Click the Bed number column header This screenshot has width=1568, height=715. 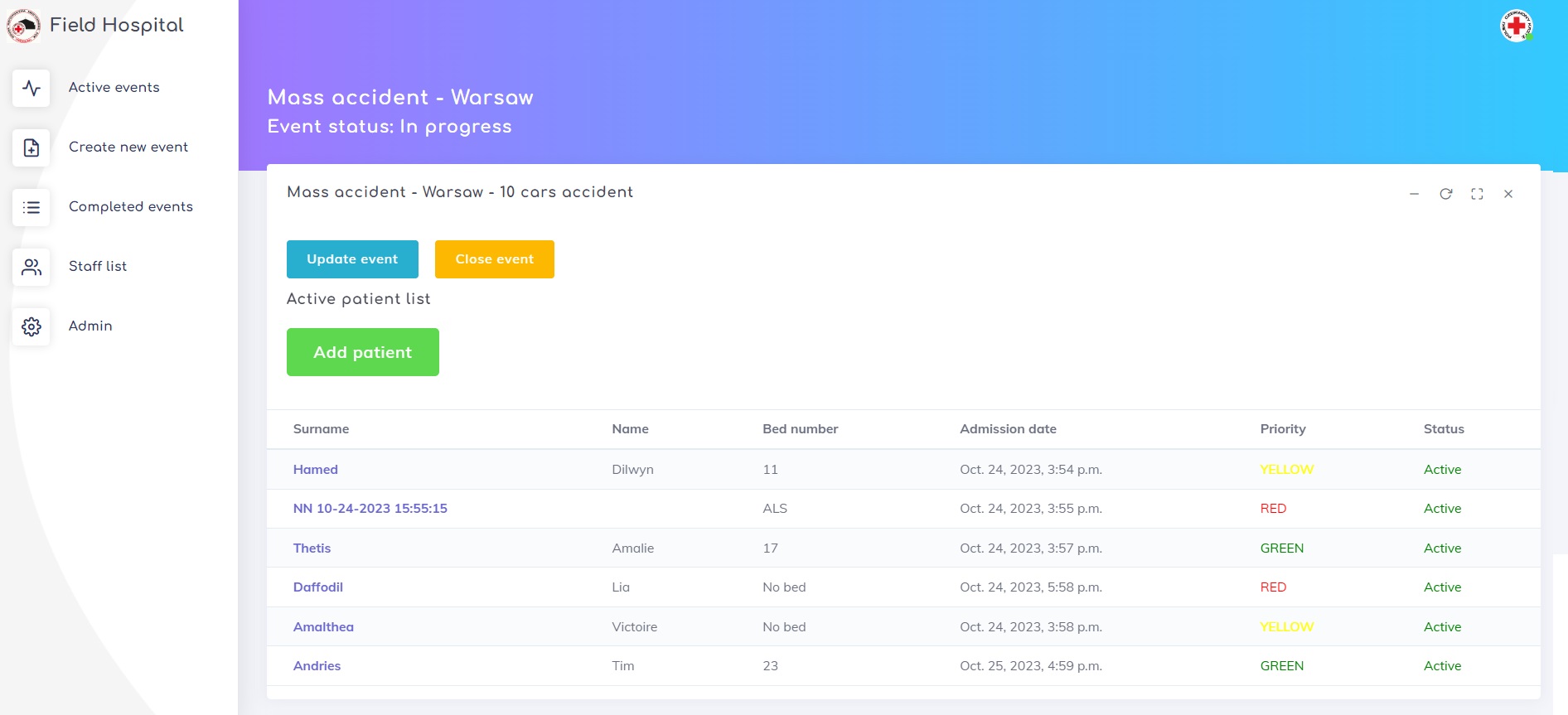(801, 429)
